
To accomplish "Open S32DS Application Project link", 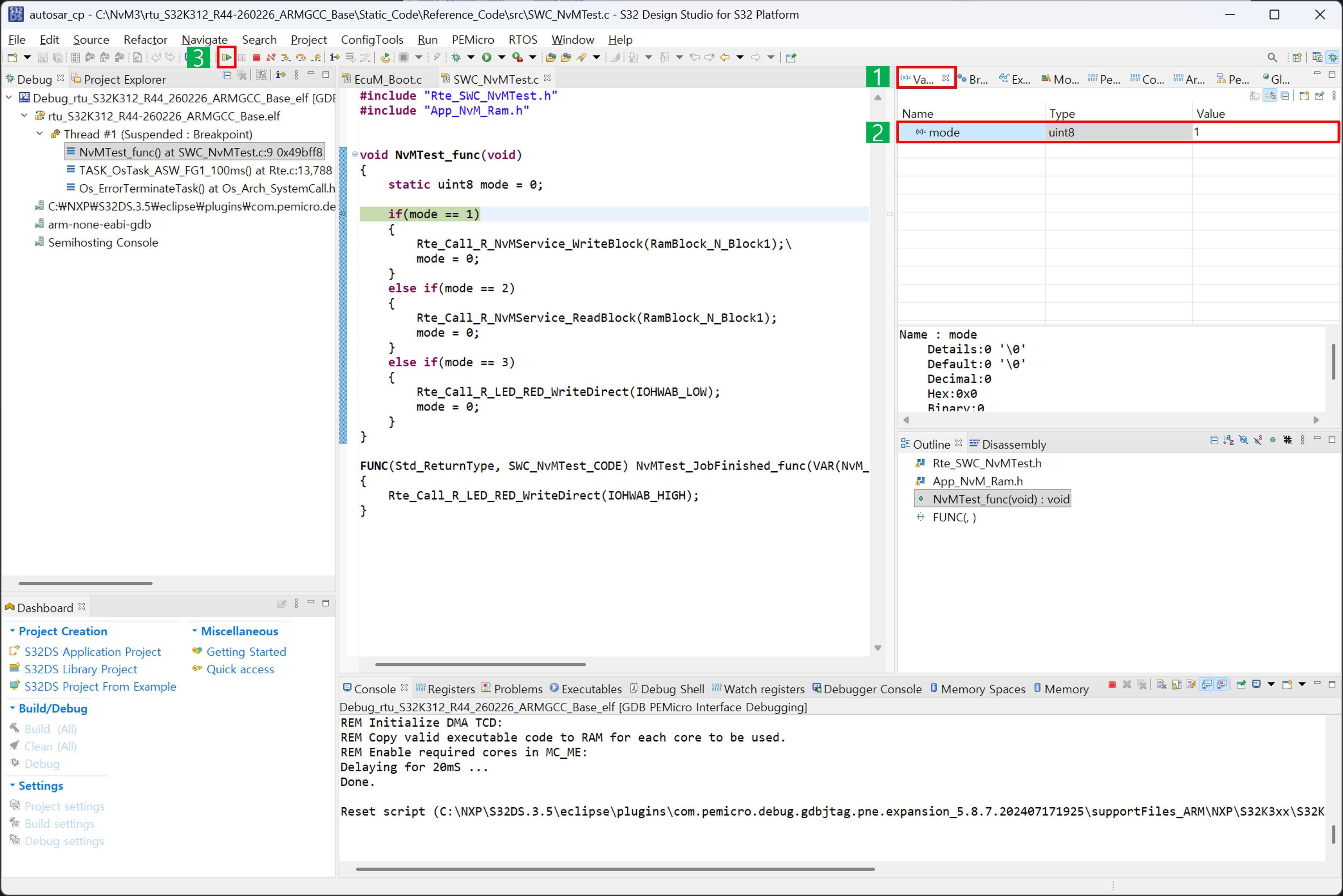I will coord(93,651).
